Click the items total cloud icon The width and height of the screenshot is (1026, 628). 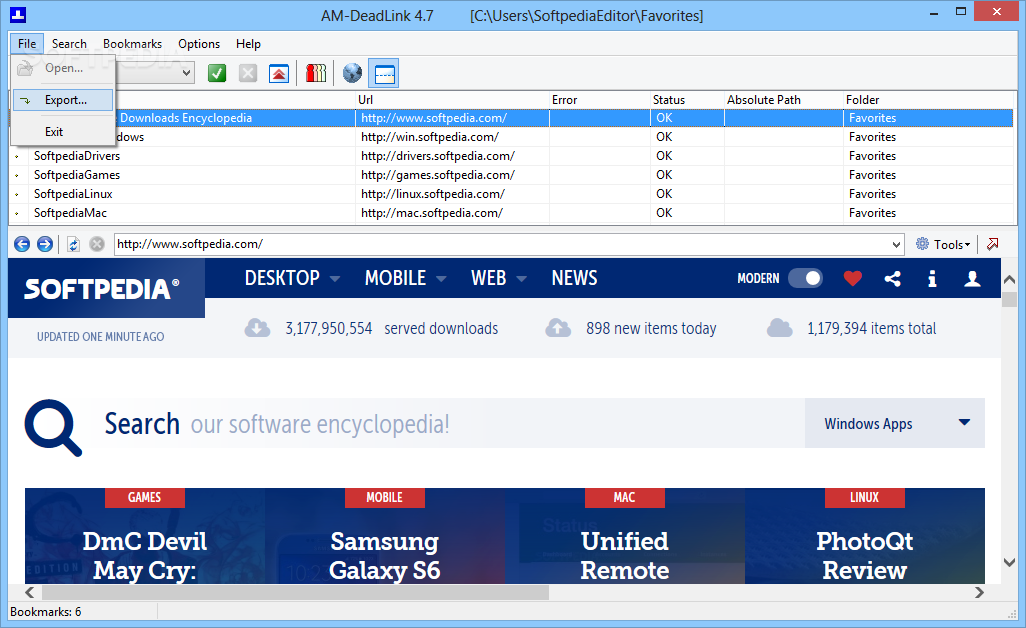(x=779, y=328)
